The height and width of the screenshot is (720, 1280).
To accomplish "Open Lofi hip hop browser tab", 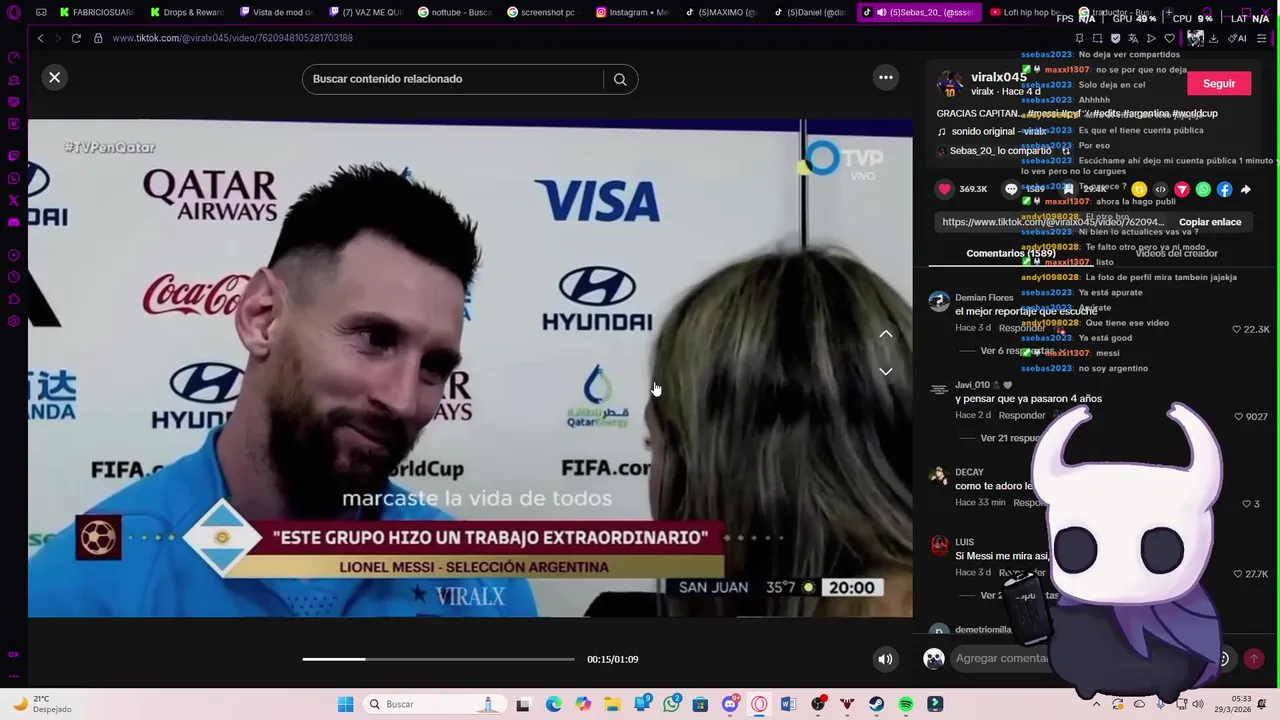I will click(1025, 12).
